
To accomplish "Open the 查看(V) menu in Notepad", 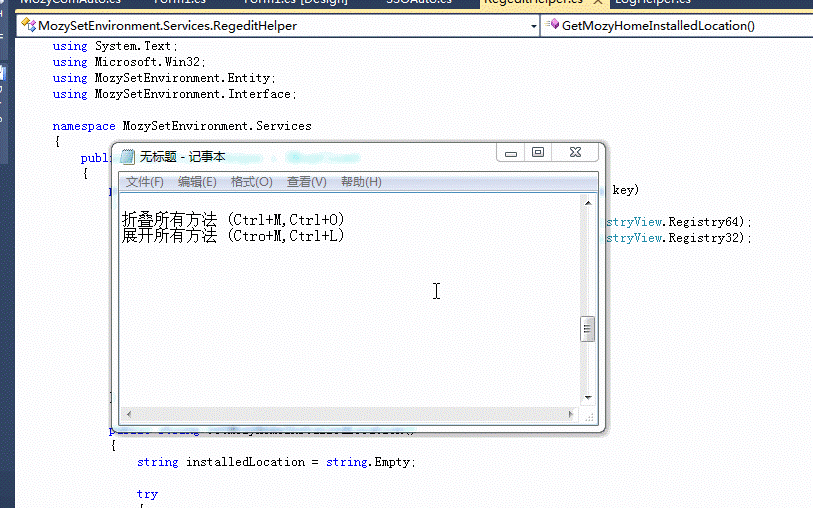I will (x=306, y=182).
